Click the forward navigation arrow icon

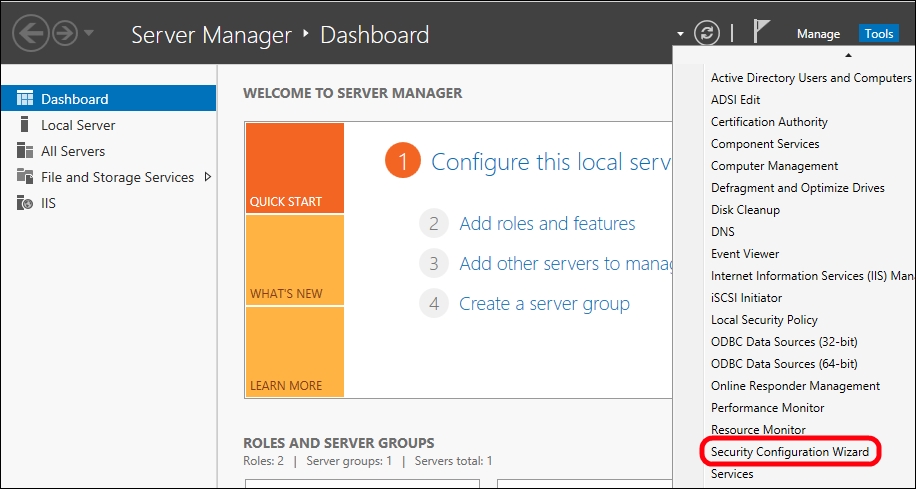[65, 34]
